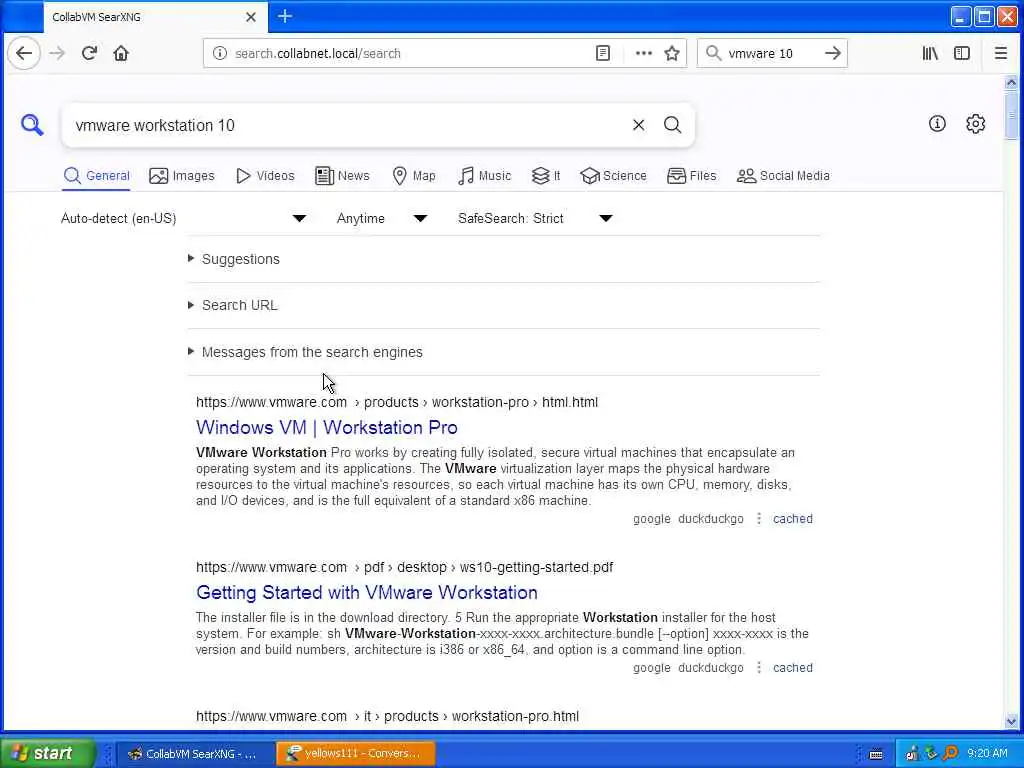Screen dimensions: 1024x768
Task: Open the browser home page
Action: tap(121, 54)
